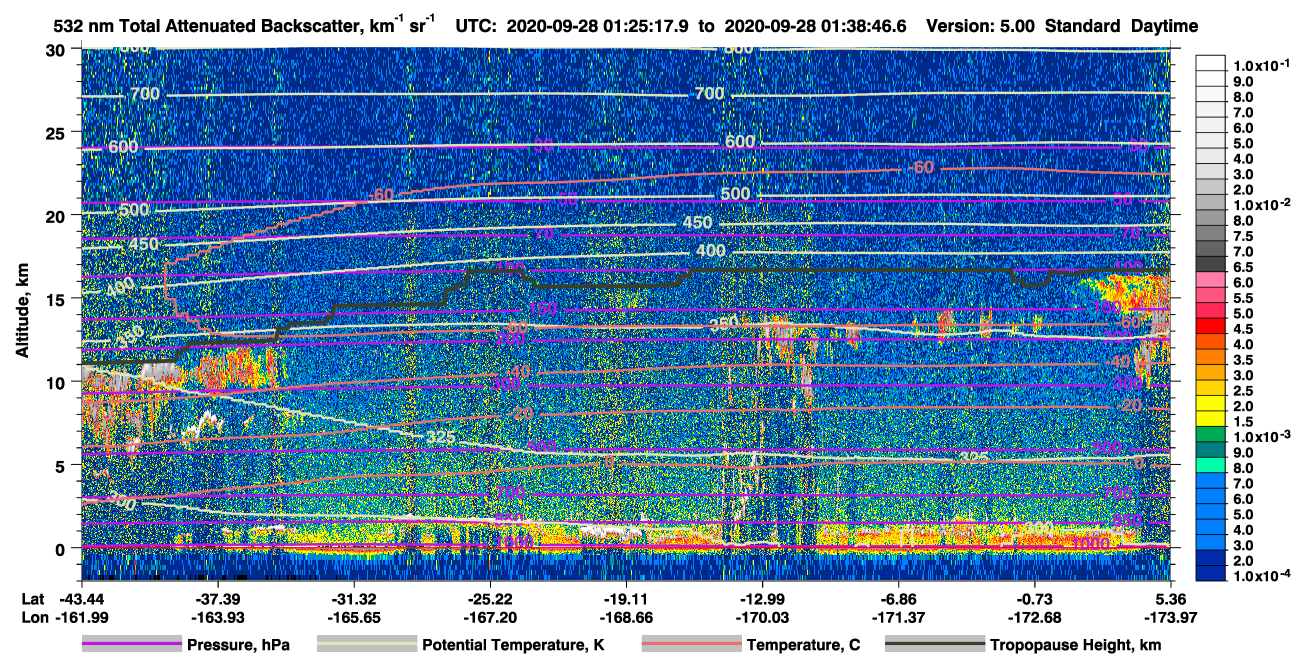1300x667 pixels.
Task: Click the 5.5 colorbar label
Action: (1245, 298)
